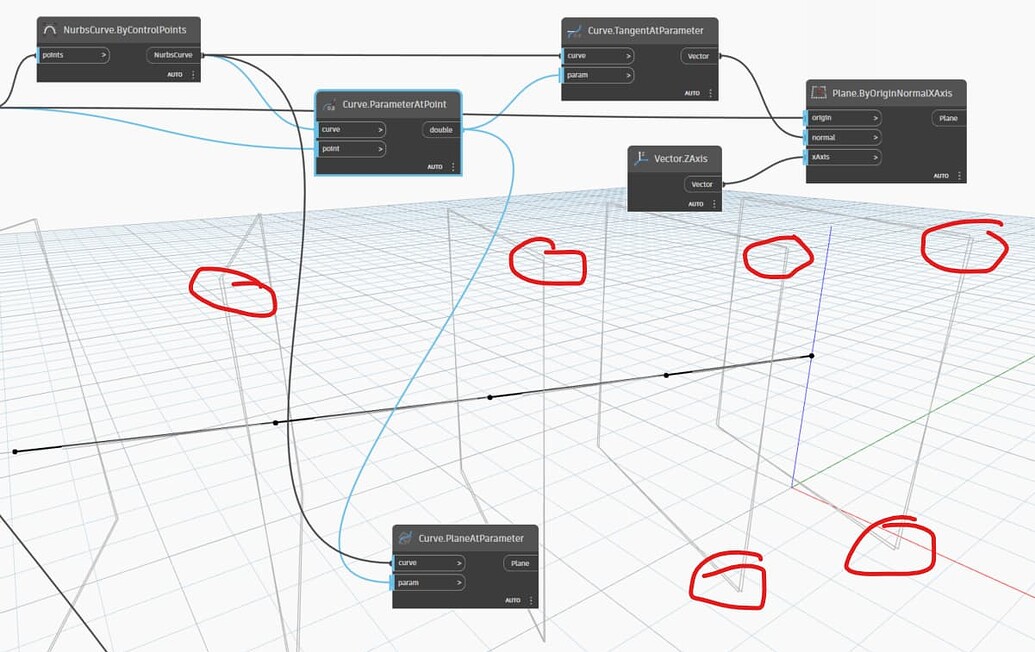Click the Curve.TangentAtParameter node header icon
Viewport: 1035px width, 652px height.
pyautogui.click(x=575, y=31)
